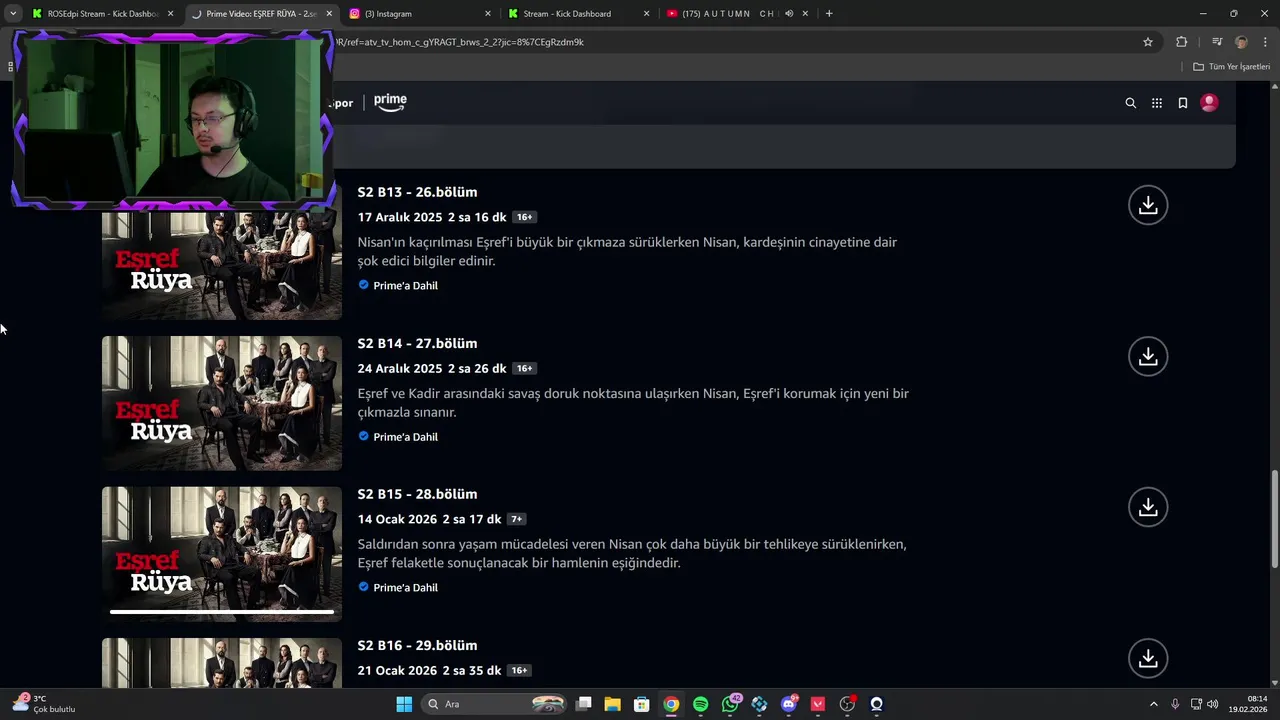Open File Explorer from the taskbar
The image size is (1280, 720).
coord(613,704)
